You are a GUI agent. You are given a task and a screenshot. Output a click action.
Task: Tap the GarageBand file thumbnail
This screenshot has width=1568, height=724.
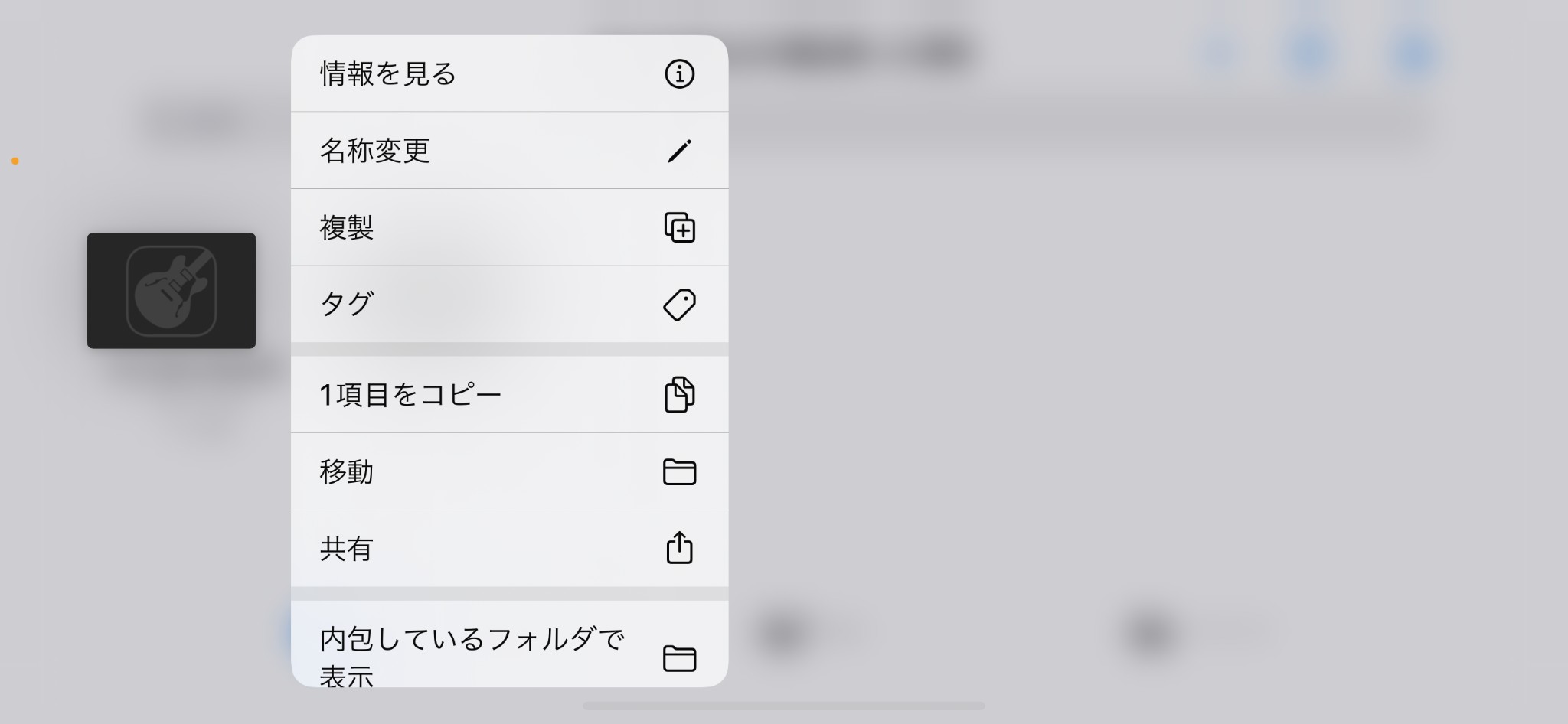(x=171, y=291)
